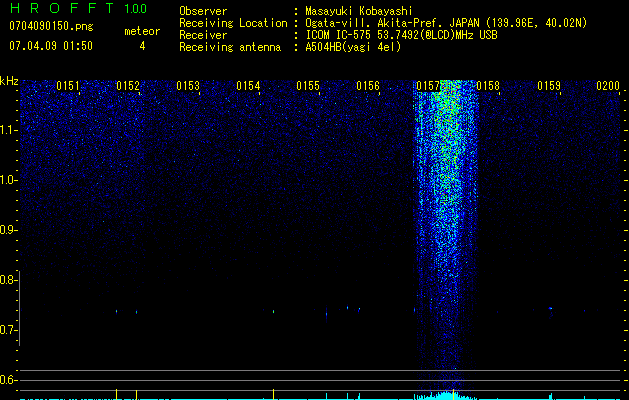Click the 1.1 frequency axis label
Image resolution: width=629 pixels, height=400 pixels.
(x=8, y=130)
